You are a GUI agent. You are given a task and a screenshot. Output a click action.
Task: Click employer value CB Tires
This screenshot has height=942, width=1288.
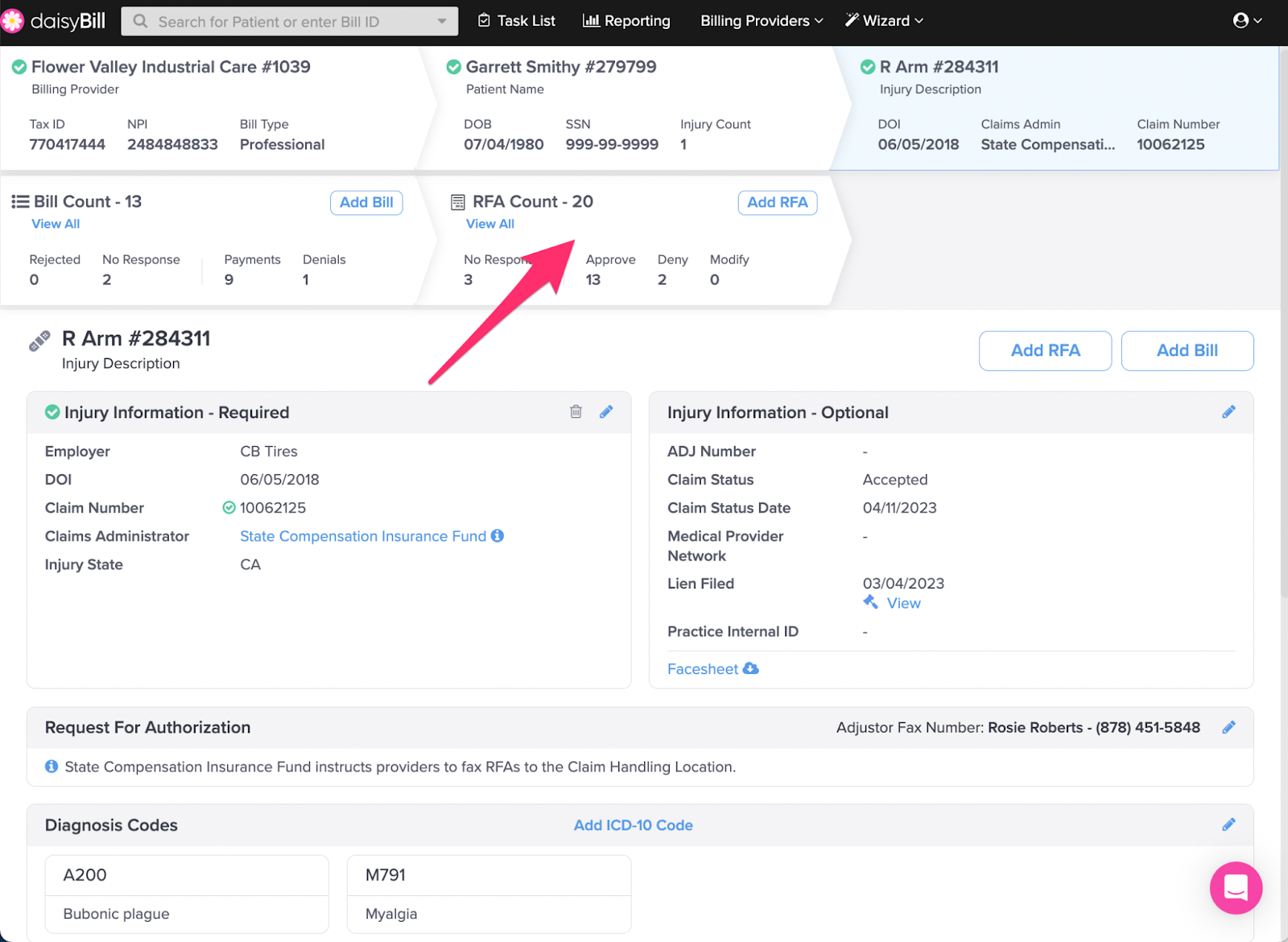click(x=269, y=452)
